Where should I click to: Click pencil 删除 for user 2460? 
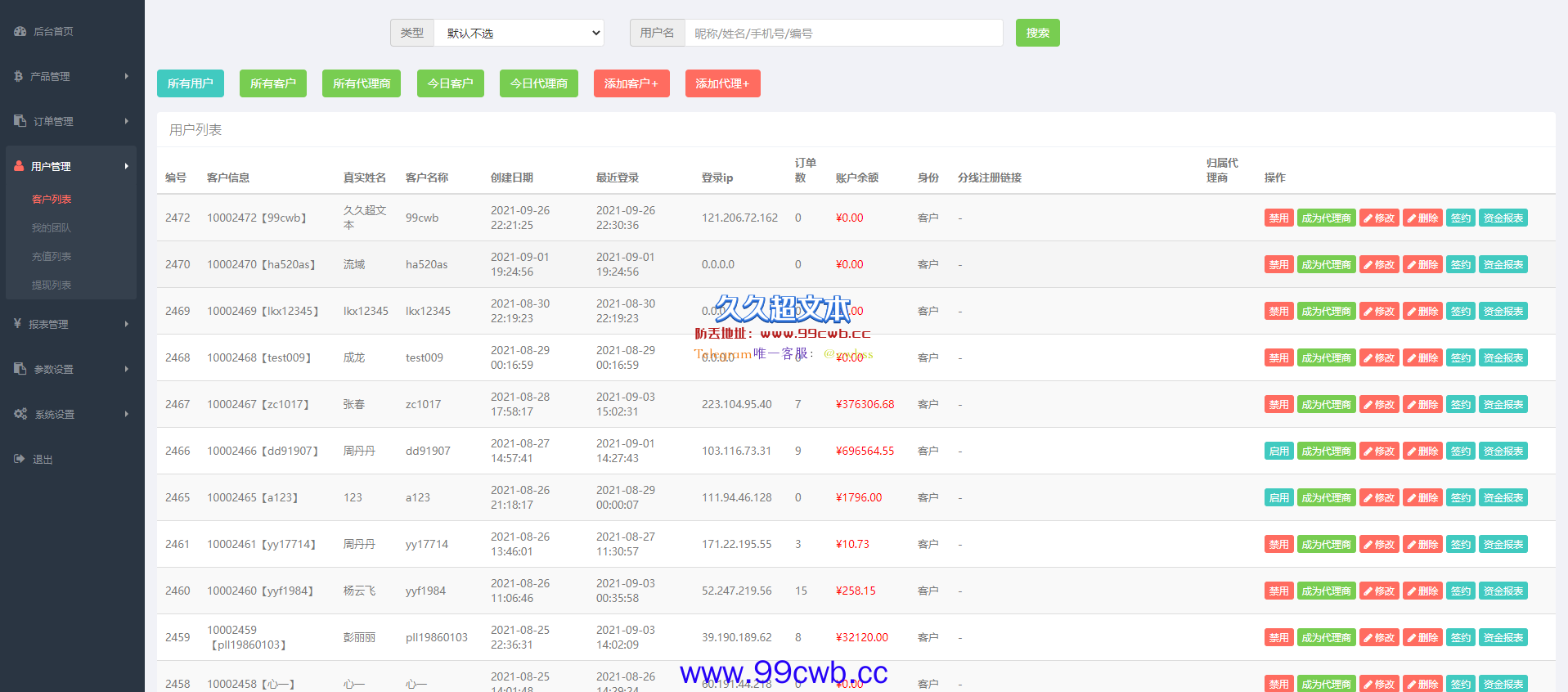tap(1423, 591)
